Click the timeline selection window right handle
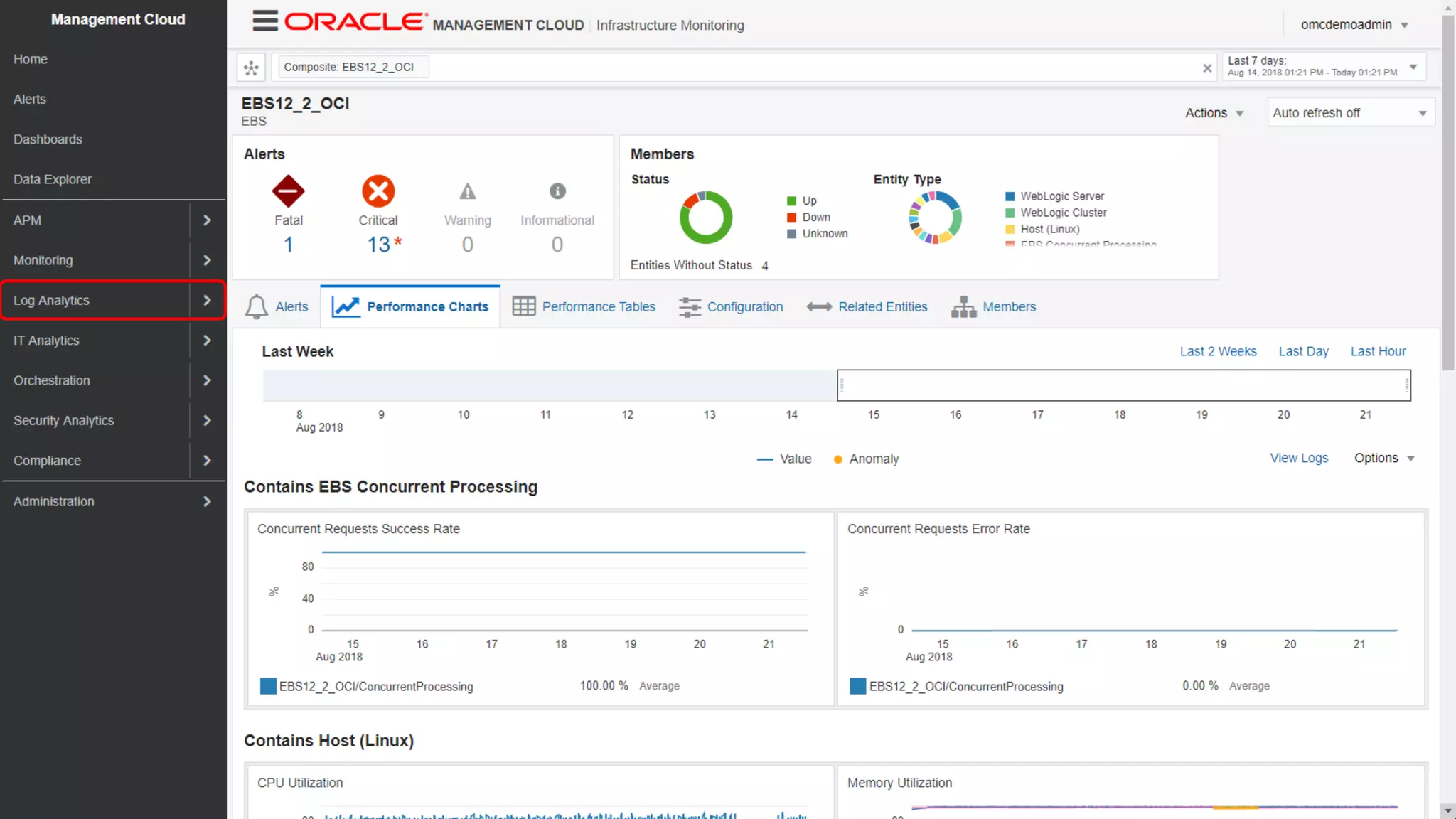1456x819 pixels. tap(1407, 385)
